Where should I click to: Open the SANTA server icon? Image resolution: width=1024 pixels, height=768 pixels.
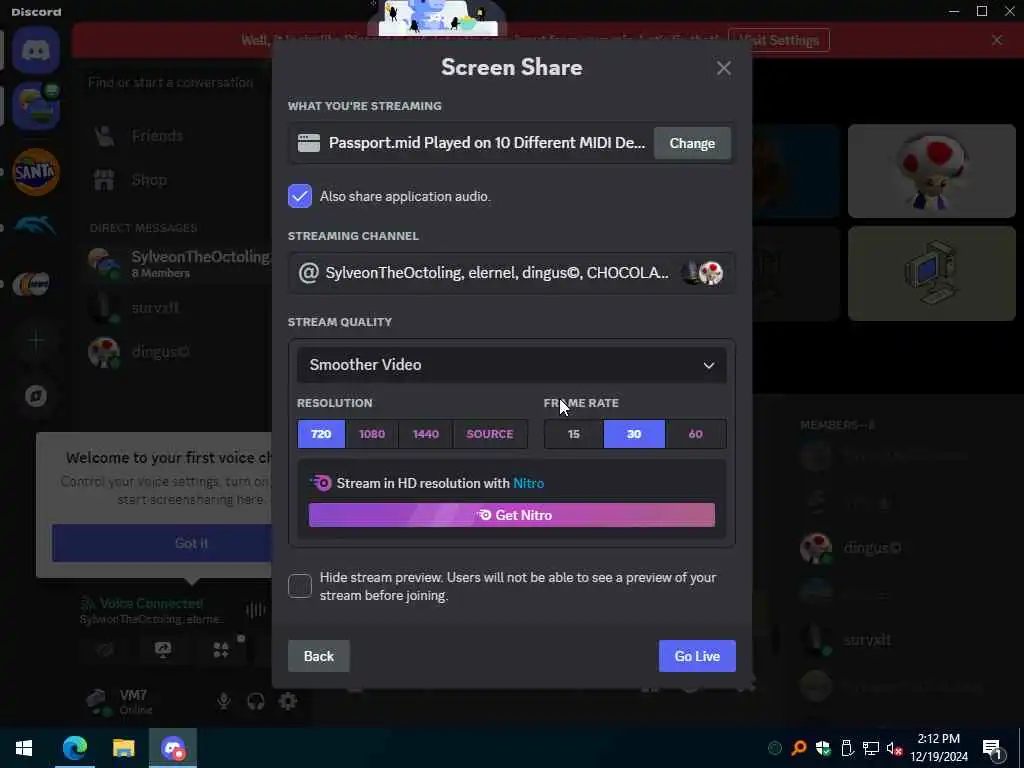(x=36, y=172)
